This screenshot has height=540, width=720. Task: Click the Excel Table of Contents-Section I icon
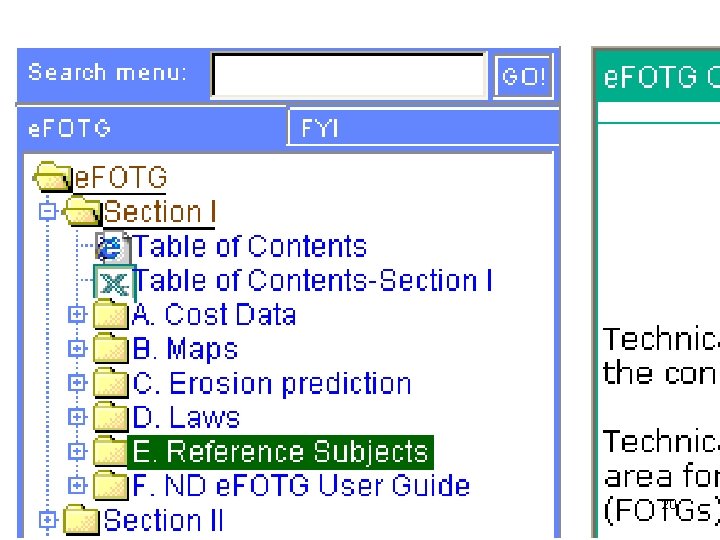(113, 283)
